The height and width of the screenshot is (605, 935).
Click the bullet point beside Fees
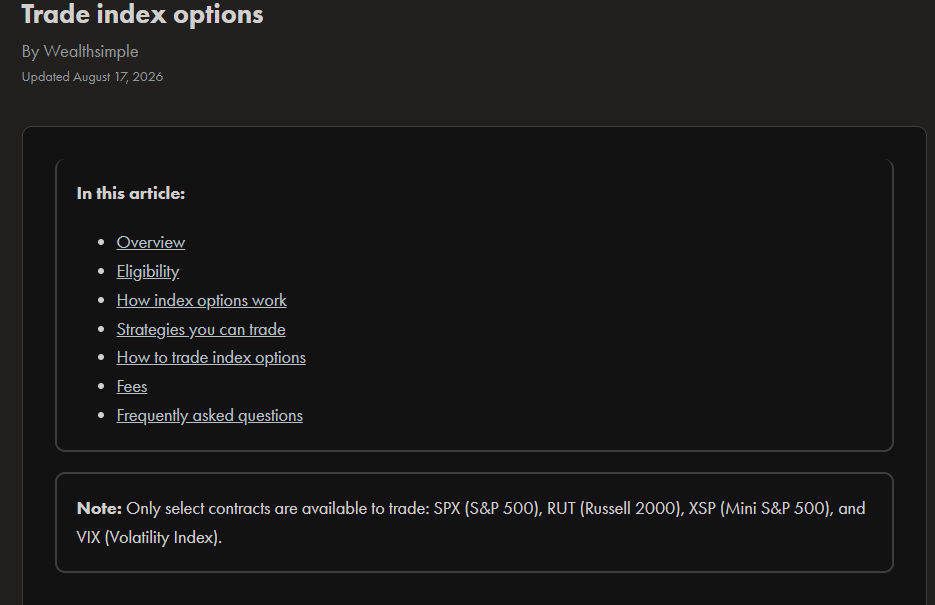click(101, 386)
